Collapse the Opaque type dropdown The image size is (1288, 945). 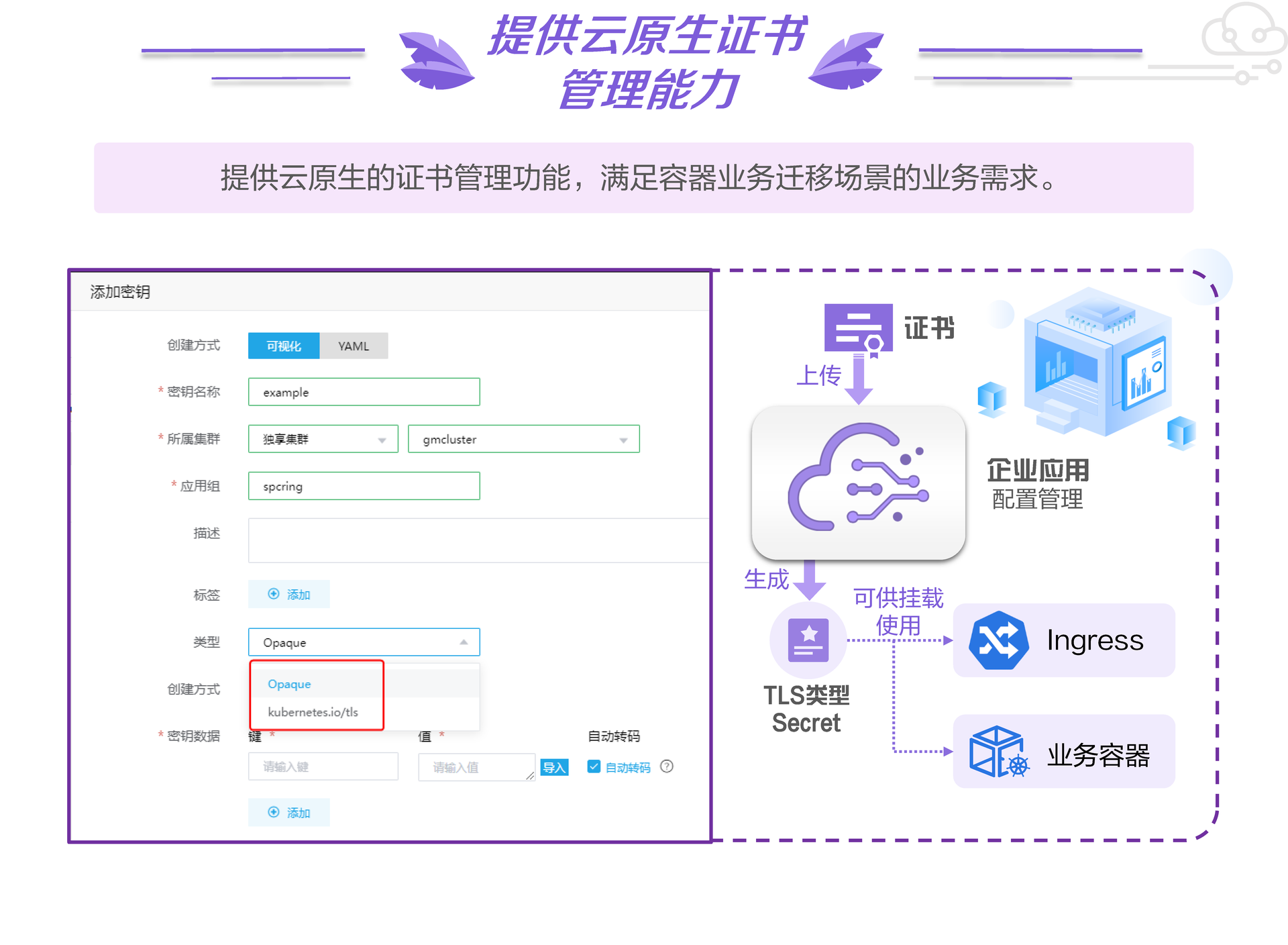point(464,642)
